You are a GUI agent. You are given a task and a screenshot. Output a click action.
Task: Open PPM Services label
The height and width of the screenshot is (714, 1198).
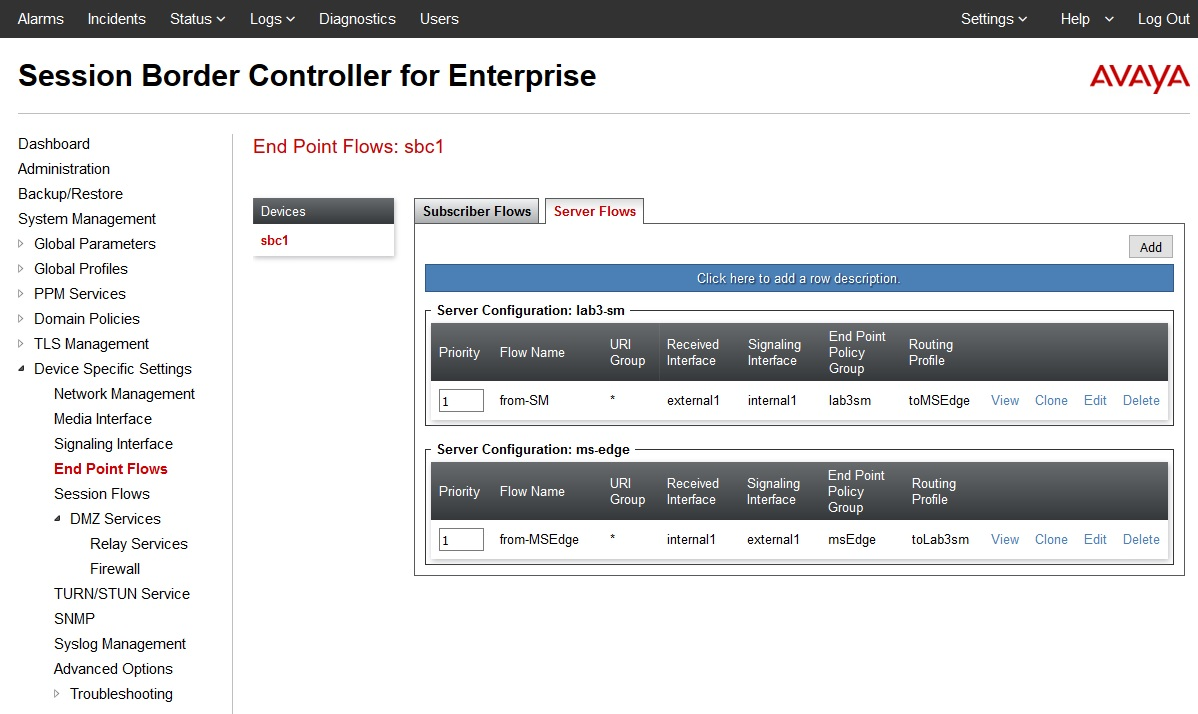pos(79,294)
